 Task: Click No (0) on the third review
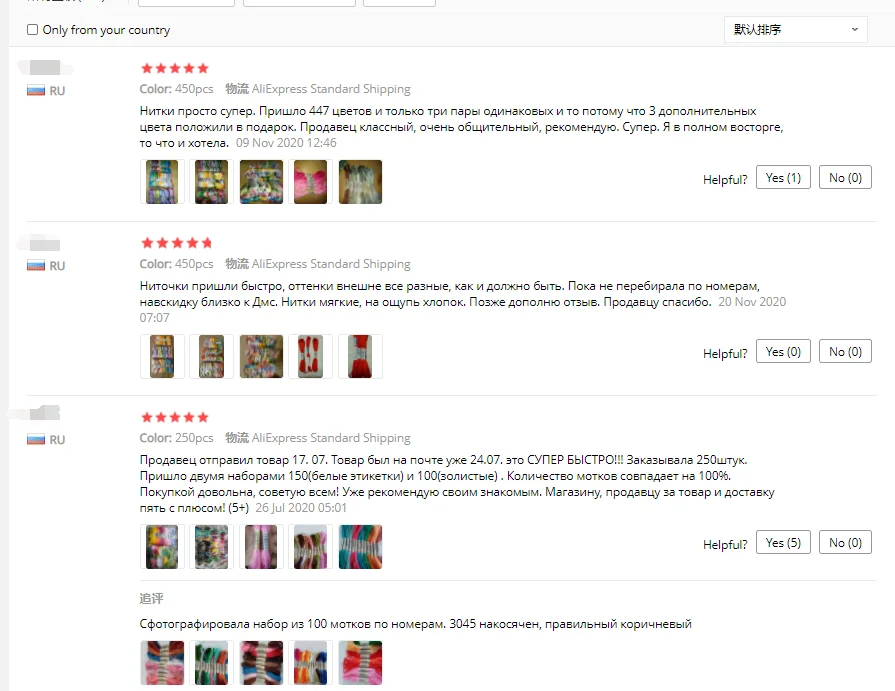click(845, 542)
